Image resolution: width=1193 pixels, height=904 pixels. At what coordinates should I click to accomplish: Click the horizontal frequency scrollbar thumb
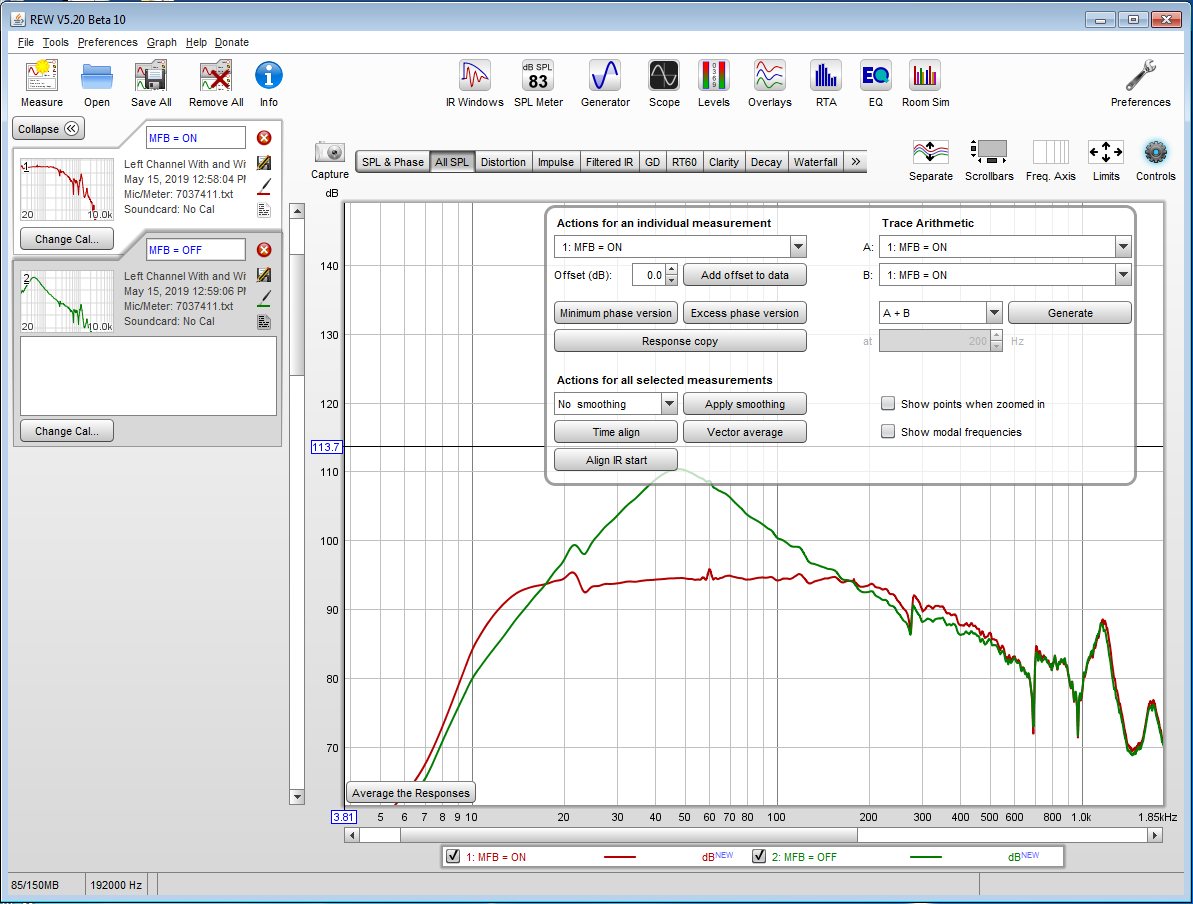coord(628,835)
